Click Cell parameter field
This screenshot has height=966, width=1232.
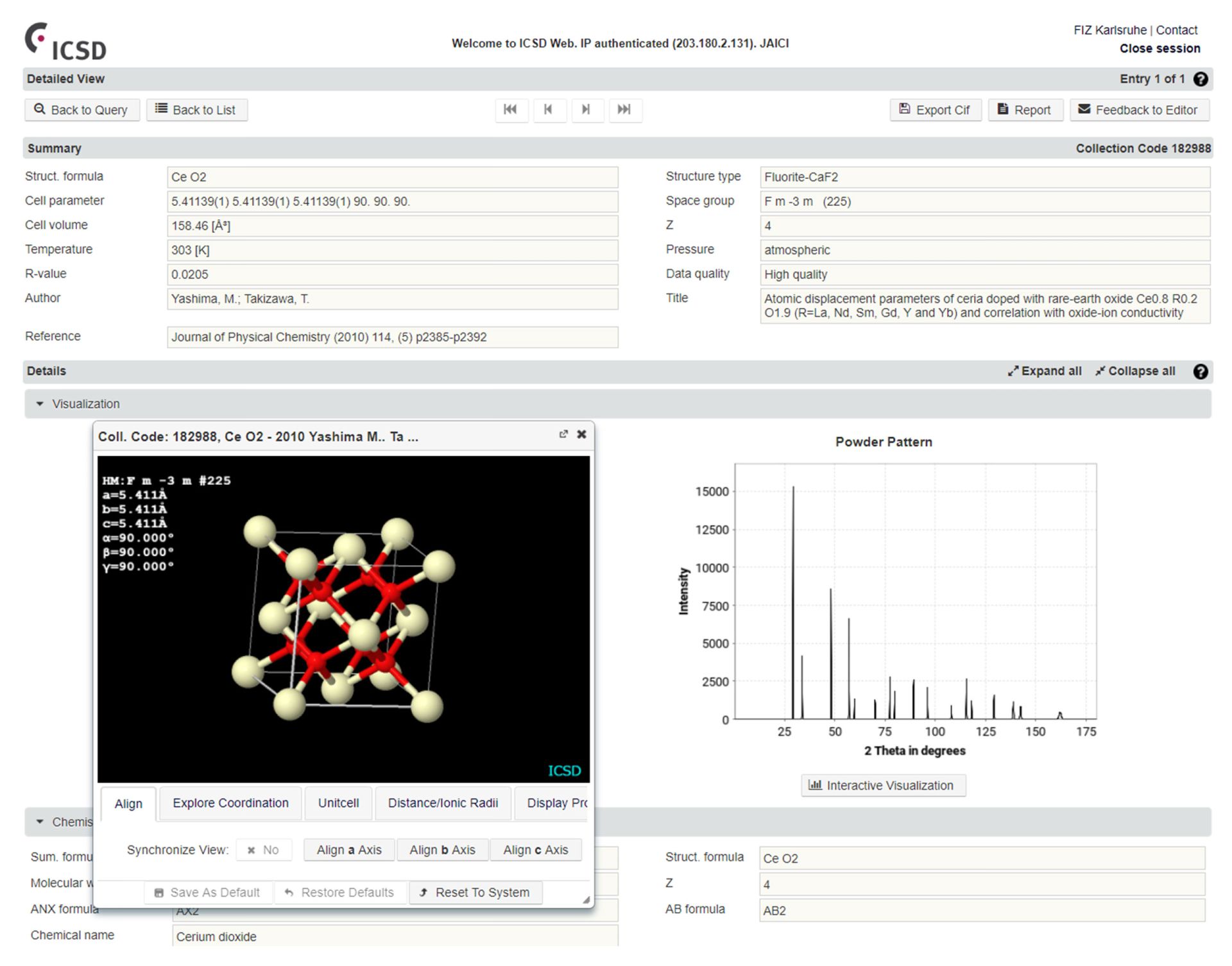coord(393,201)
